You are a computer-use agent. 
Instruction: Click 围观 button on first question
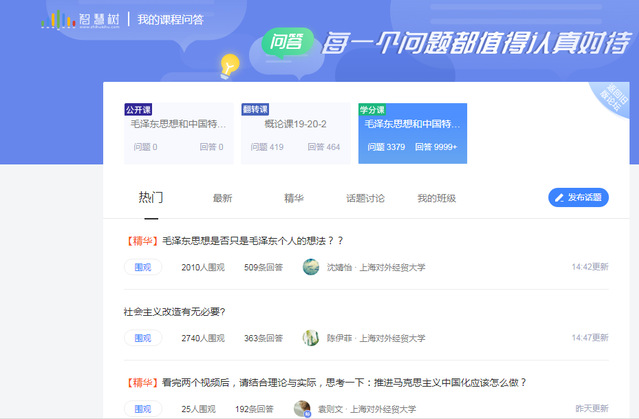(143, 267)
